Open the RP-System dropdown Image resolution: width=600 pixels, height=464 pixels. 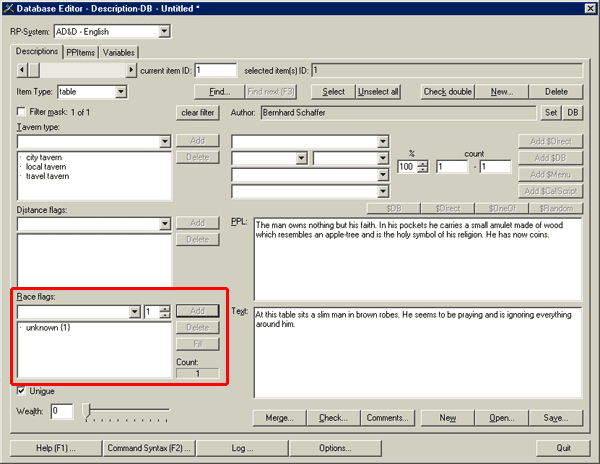[163, 32]
